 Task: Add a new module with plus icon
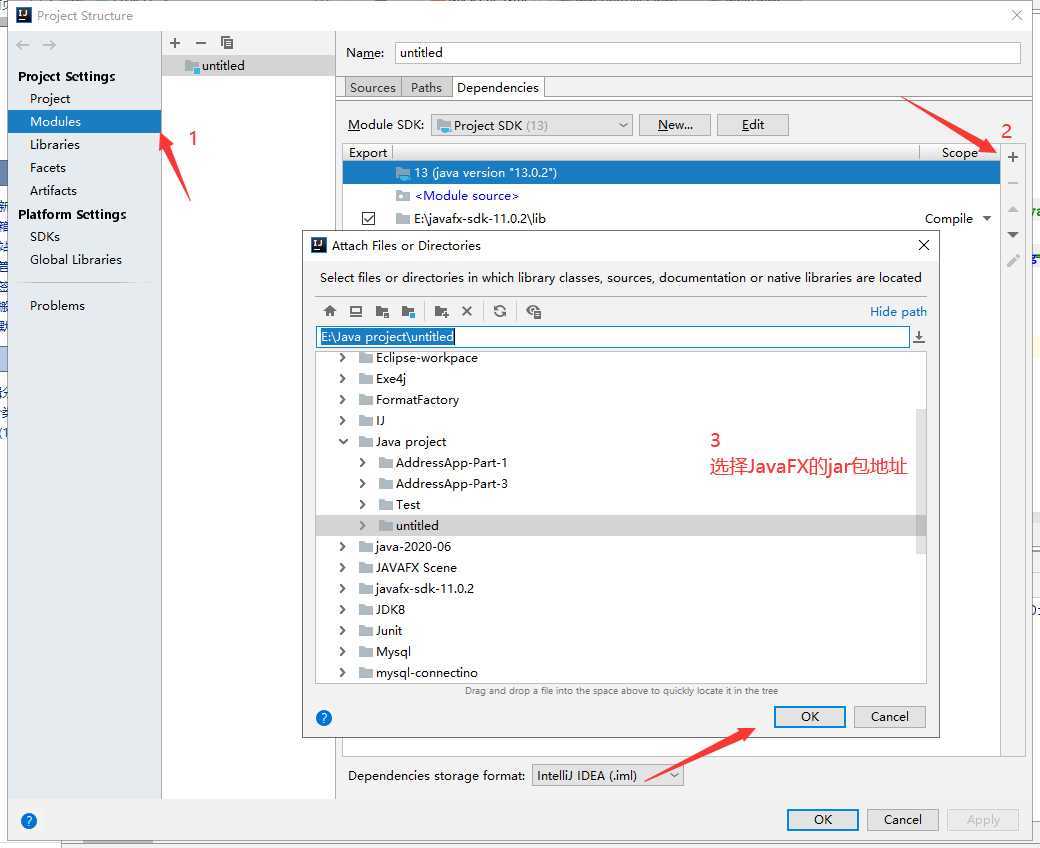pos(175,43)
